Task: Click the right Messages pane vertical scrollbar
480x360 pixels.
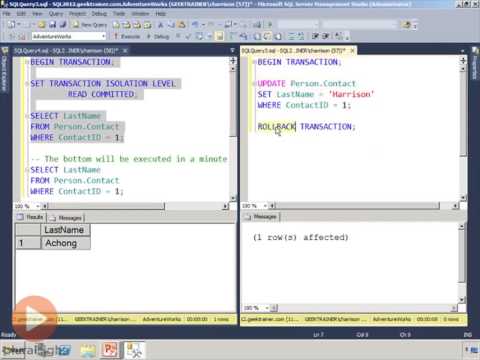Action: click(x=462, y=263)
